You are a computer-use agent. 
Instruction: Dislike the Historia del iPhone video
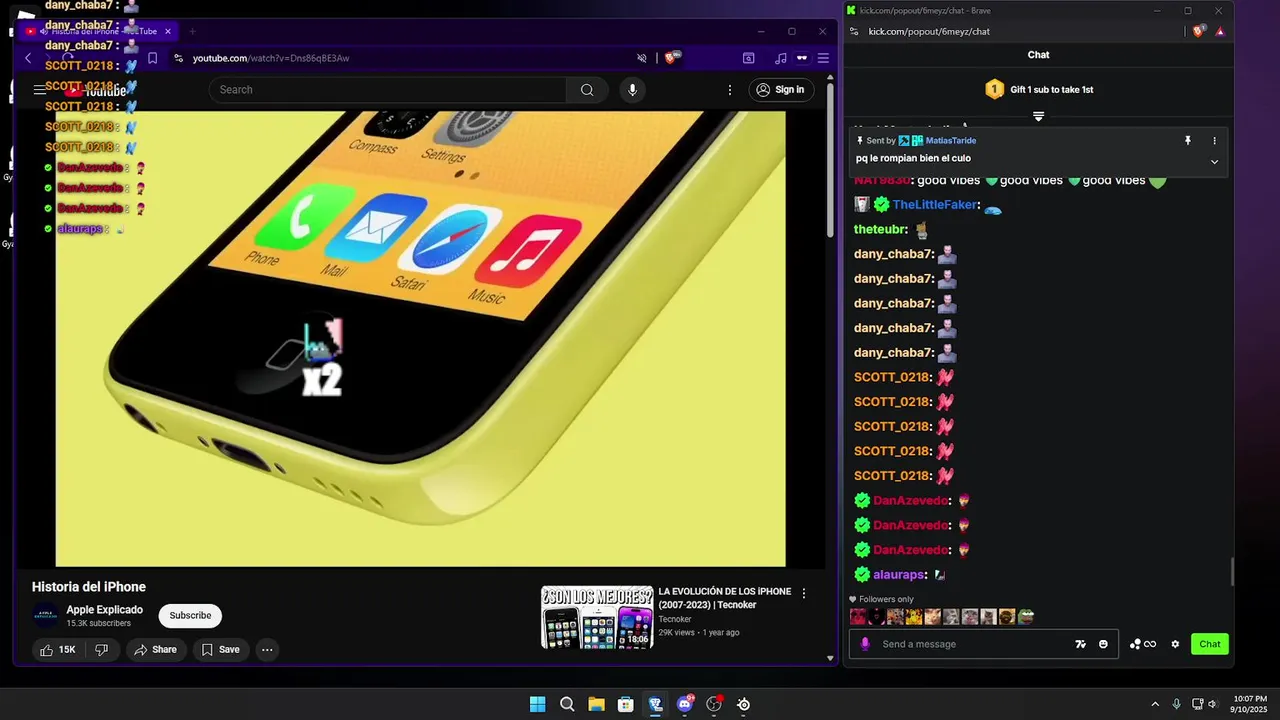[101, 650]
